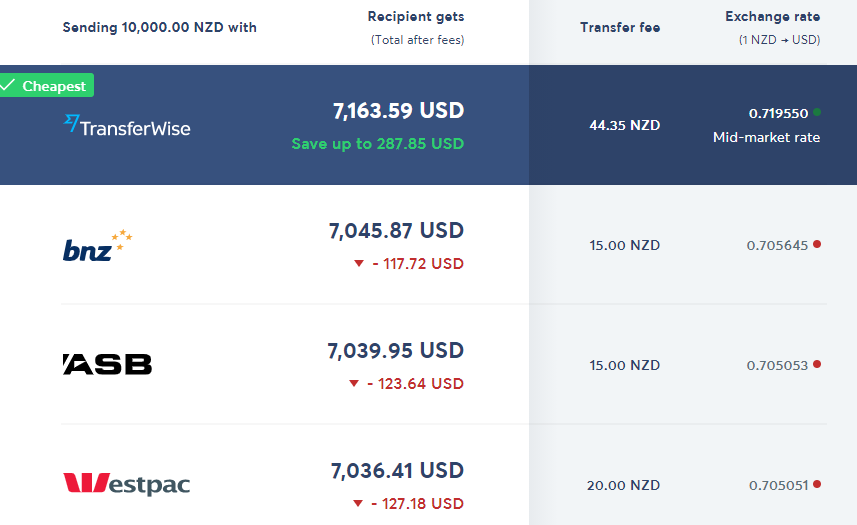The width and height of the screenshot is (857, 525).
Task: Click red down arrow by 127.18 USD
Action: (357, 504)
